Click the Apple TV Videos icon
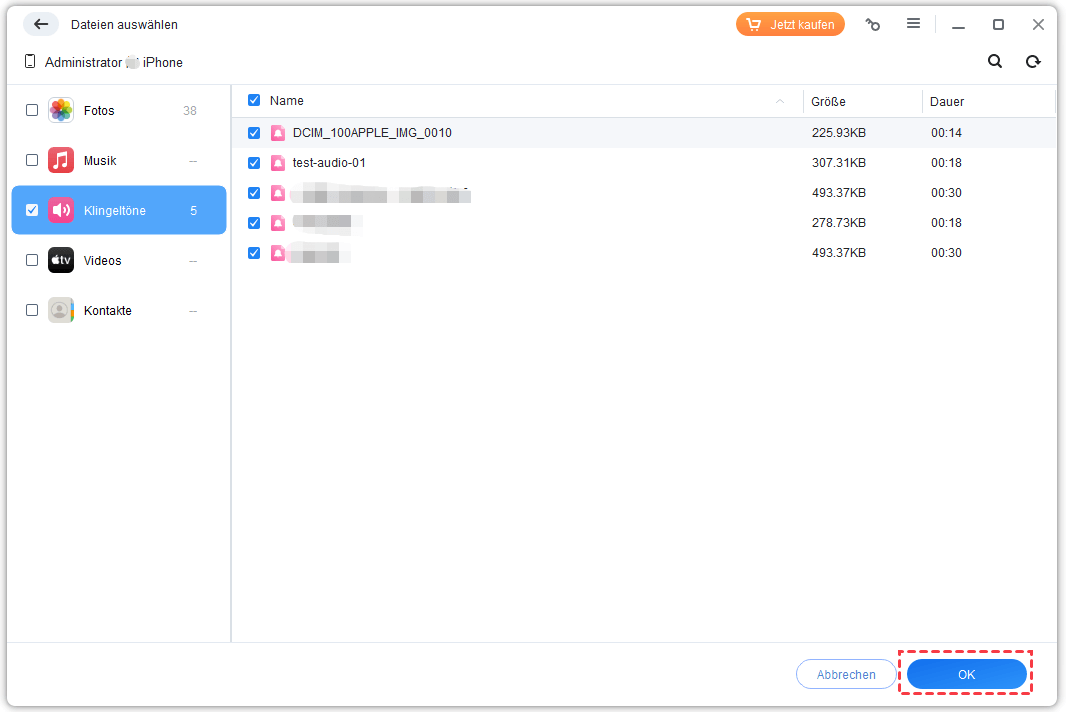Image resolution: width=1066 pixels, height=712 pixels. (61, 261)
